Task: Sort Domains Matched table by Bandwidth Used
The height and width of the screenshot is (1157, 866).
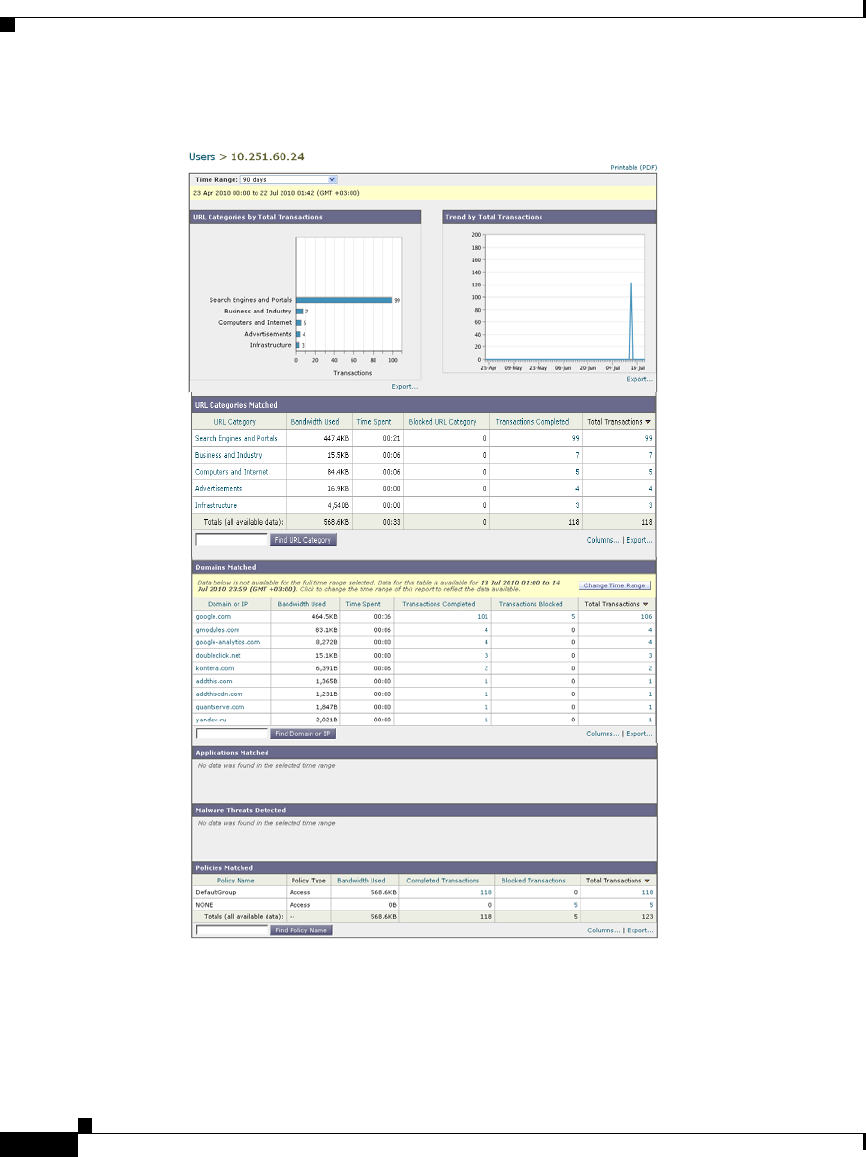Action: (x=302, y=604)
